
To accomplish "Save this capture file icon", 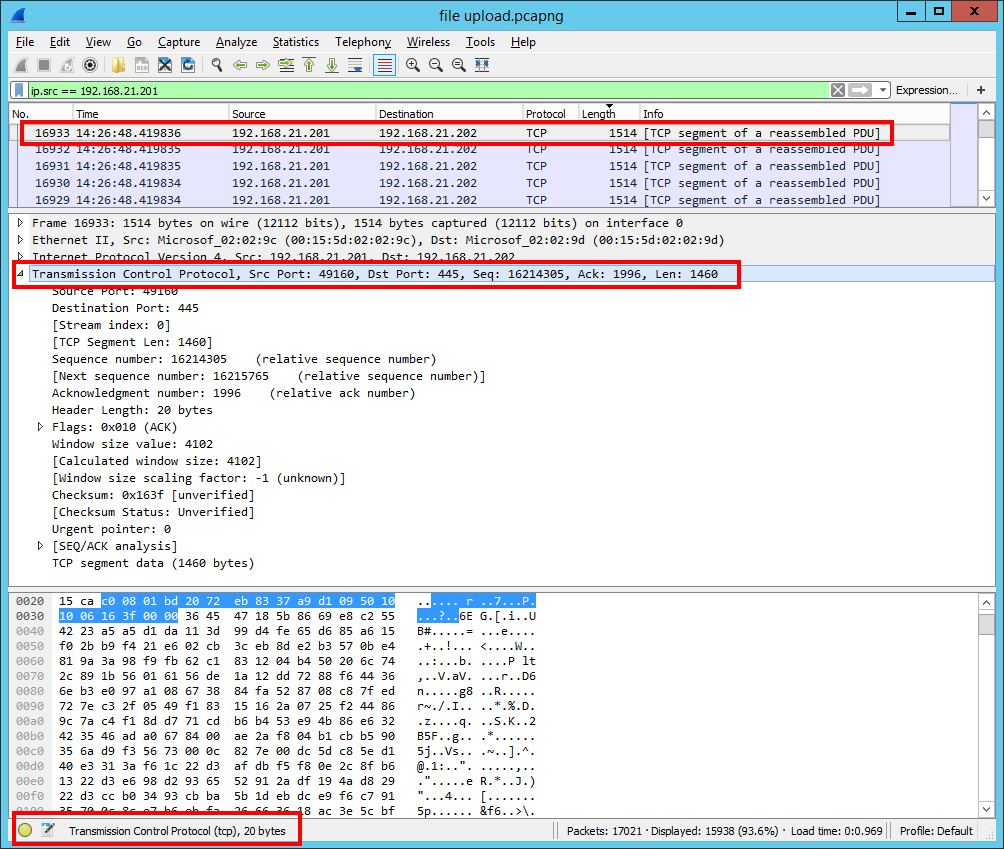I will click(142, 65).
